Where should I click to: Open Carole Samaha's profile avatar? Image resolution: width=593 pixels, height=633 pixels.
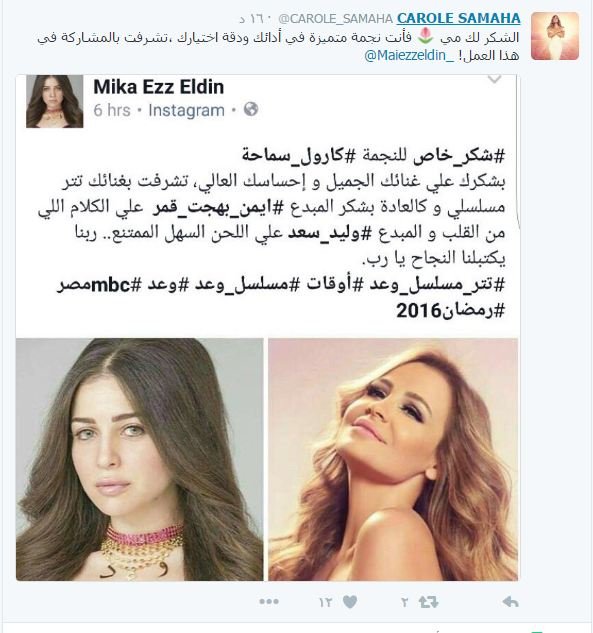click(555, 36)
